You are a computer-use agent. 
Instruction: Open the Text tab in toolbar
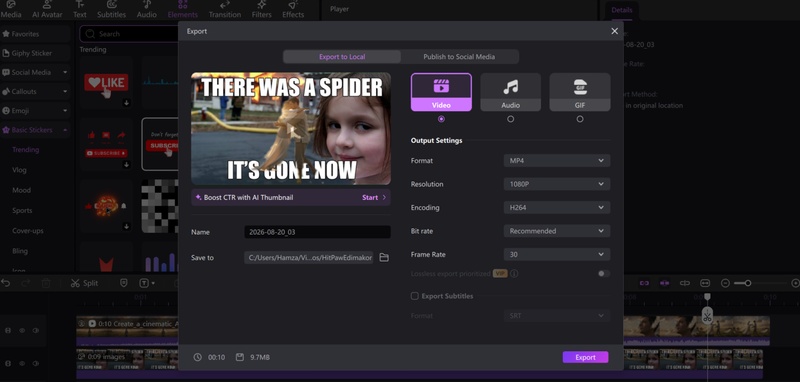[x=80, y=9]
